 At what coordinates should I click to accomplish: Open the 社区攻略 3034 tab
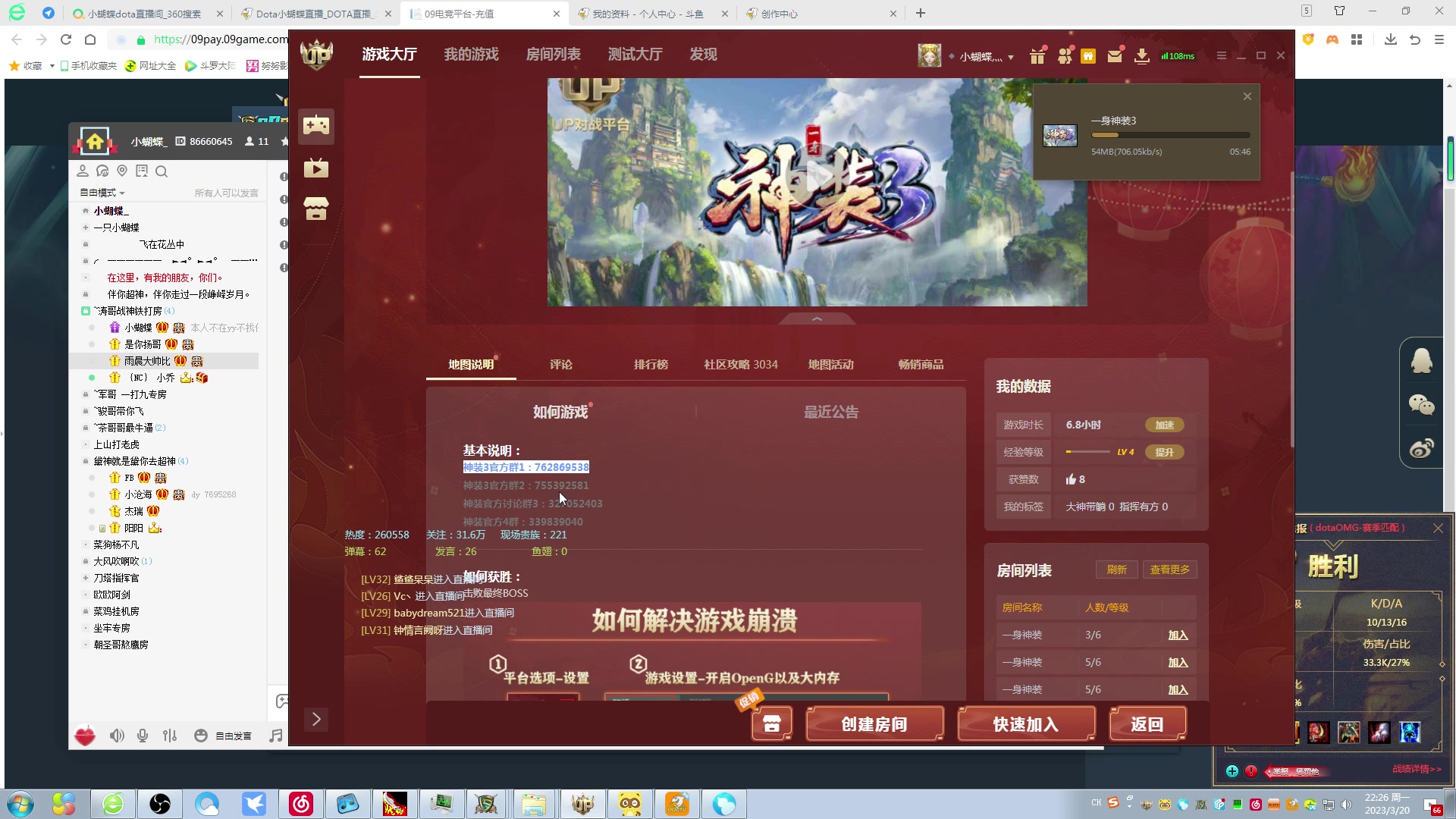tap(741, 365)
